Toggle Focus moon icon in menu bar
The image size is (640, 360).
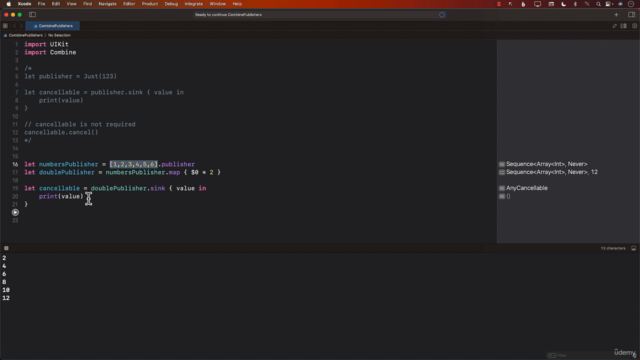coord(563,4)
